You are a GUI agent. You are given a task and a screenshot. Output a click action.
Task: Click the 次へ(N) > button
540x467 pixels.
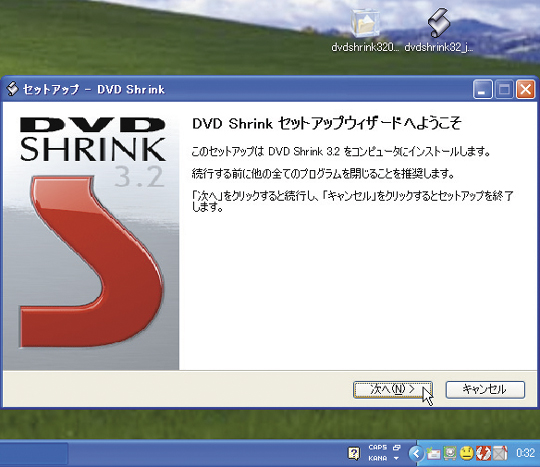click(x=393, y=390)
